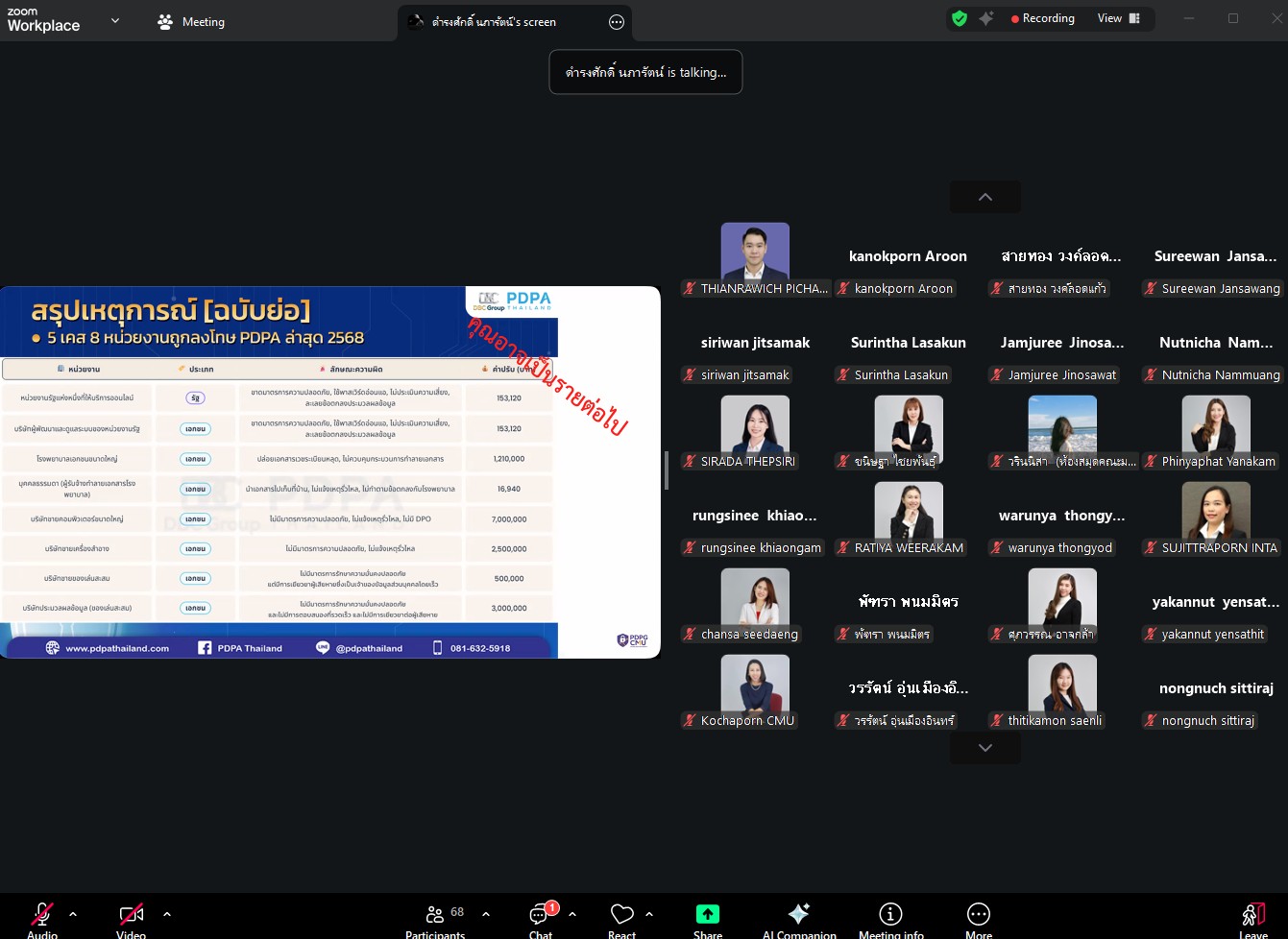Image resolution: width=1288 pixels, height=939 pixels.
Task: Open the Participants panel
Action: (435, 919)
